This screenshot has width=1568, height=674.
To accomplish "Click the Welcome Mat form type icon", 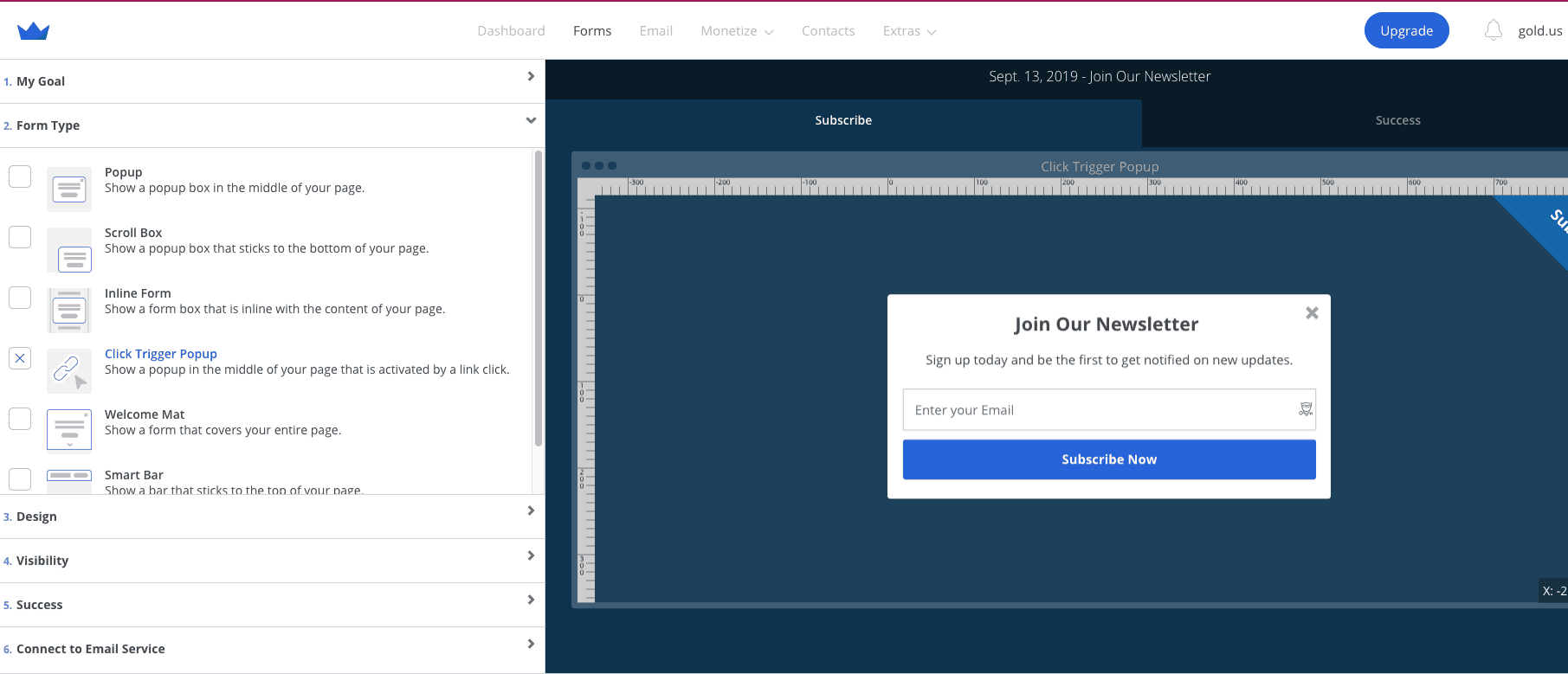I will [x=69, y=431].
